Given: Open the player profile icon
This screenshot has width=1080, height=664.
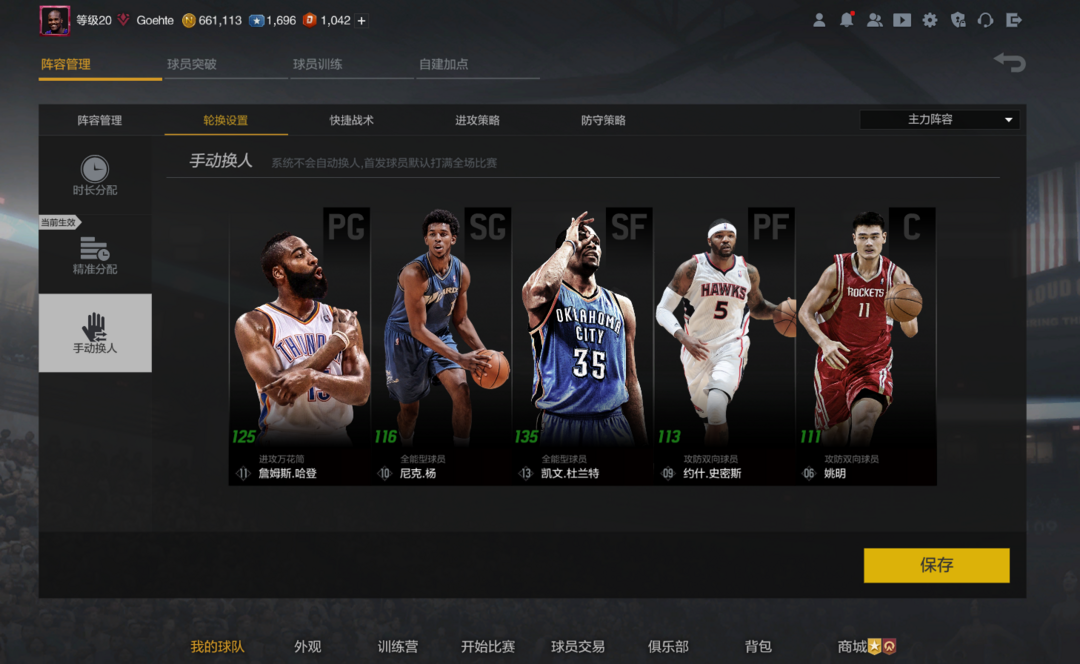Looking at the screenshot, I should (819, 20).
